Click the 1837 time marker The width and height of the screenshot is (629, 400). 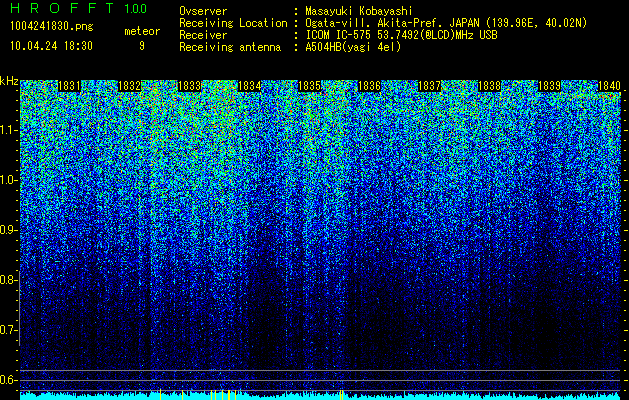tap(429, 86)
